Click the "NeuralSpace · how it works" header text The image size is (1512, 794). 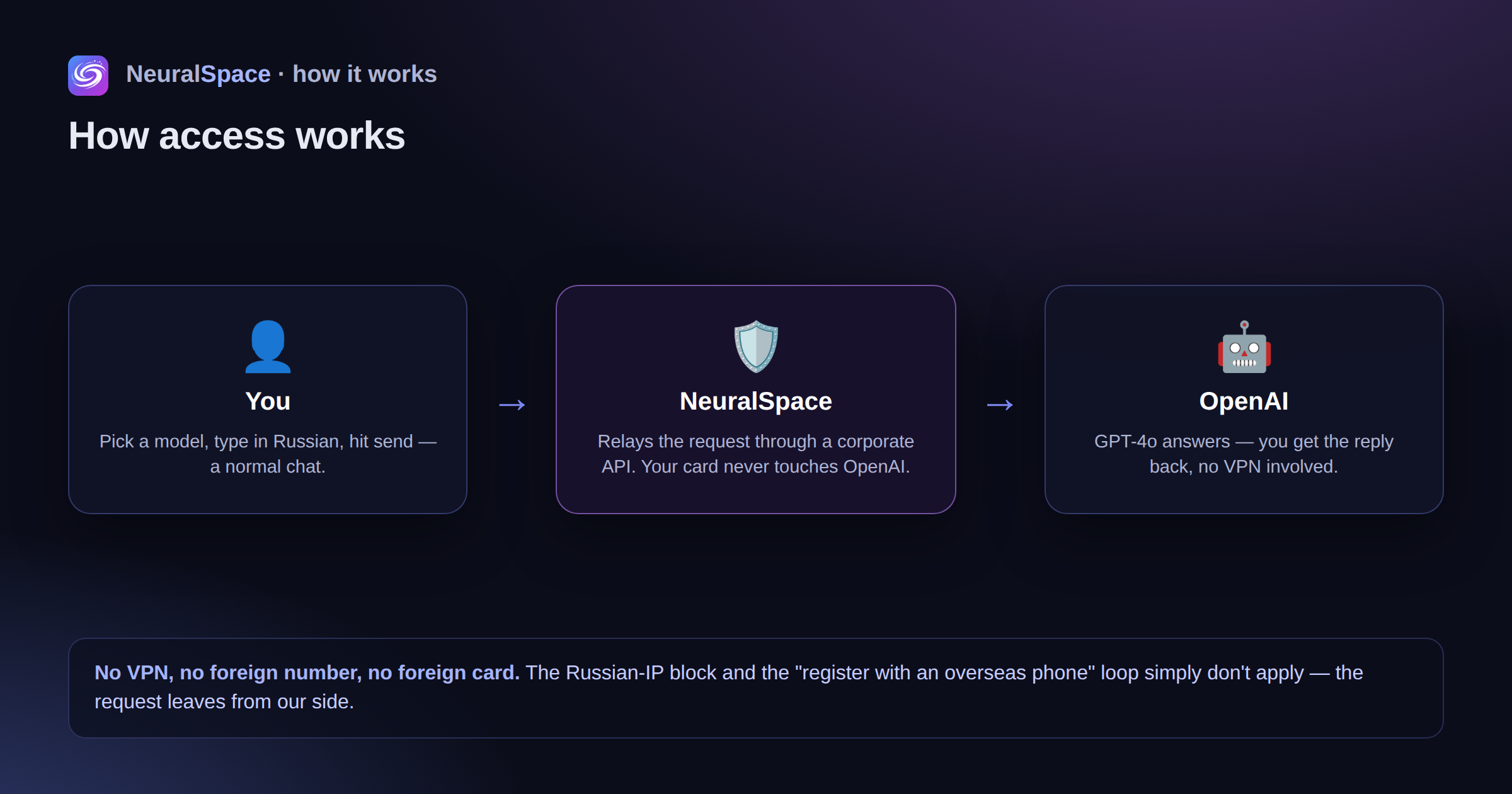281,74
